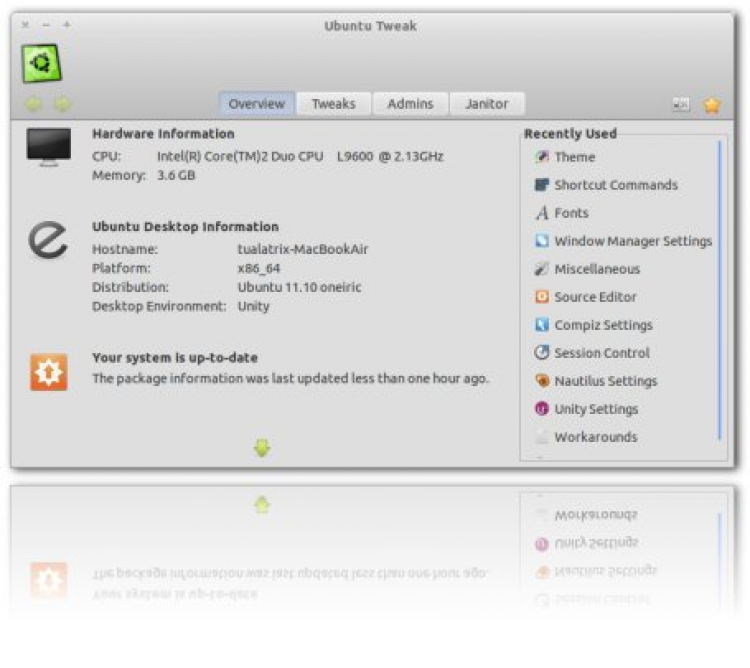Open the Source Editor entry
The height and width of the screenshot is (668, 750).
(x=596, y=297)
